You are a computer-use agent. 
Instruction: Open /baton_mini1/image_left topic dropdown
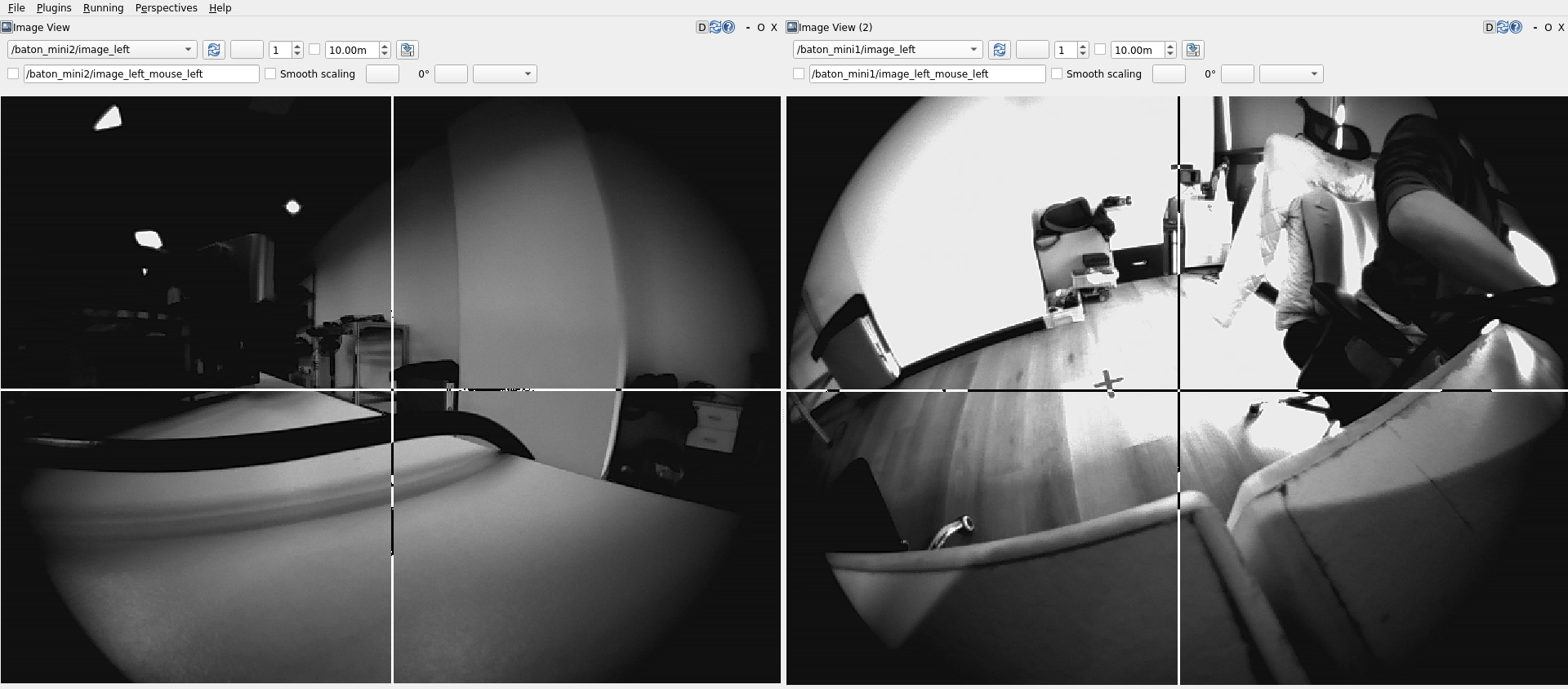(888, 49)
